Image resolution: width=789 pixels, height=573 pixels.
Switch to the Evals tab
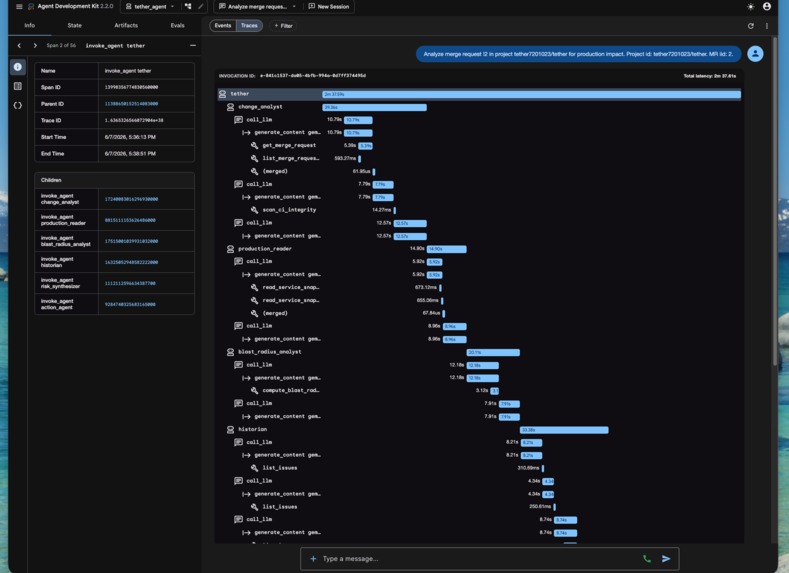(177, 25)
